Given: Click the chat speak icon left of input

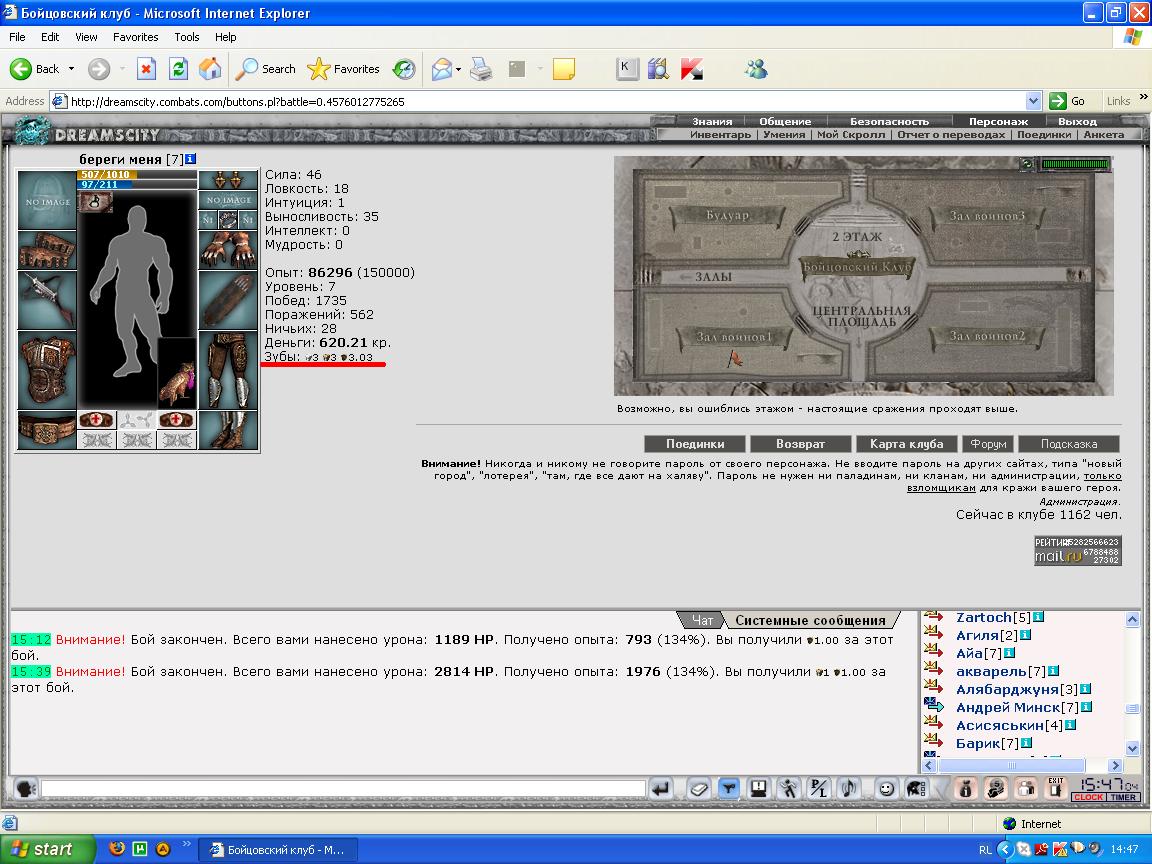Looking at the screenshot, I should click(x=26, y=788).
